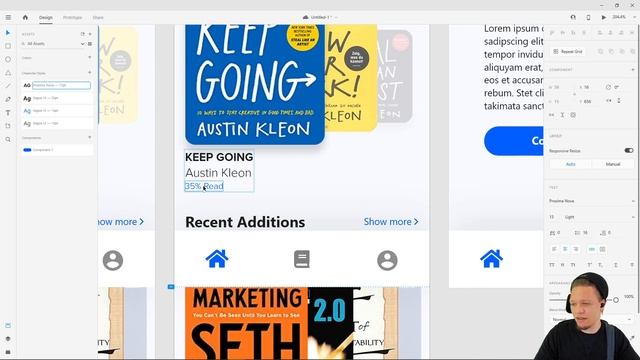Publish assets as a library icon

pyautogui.click(x=82, y=34)
